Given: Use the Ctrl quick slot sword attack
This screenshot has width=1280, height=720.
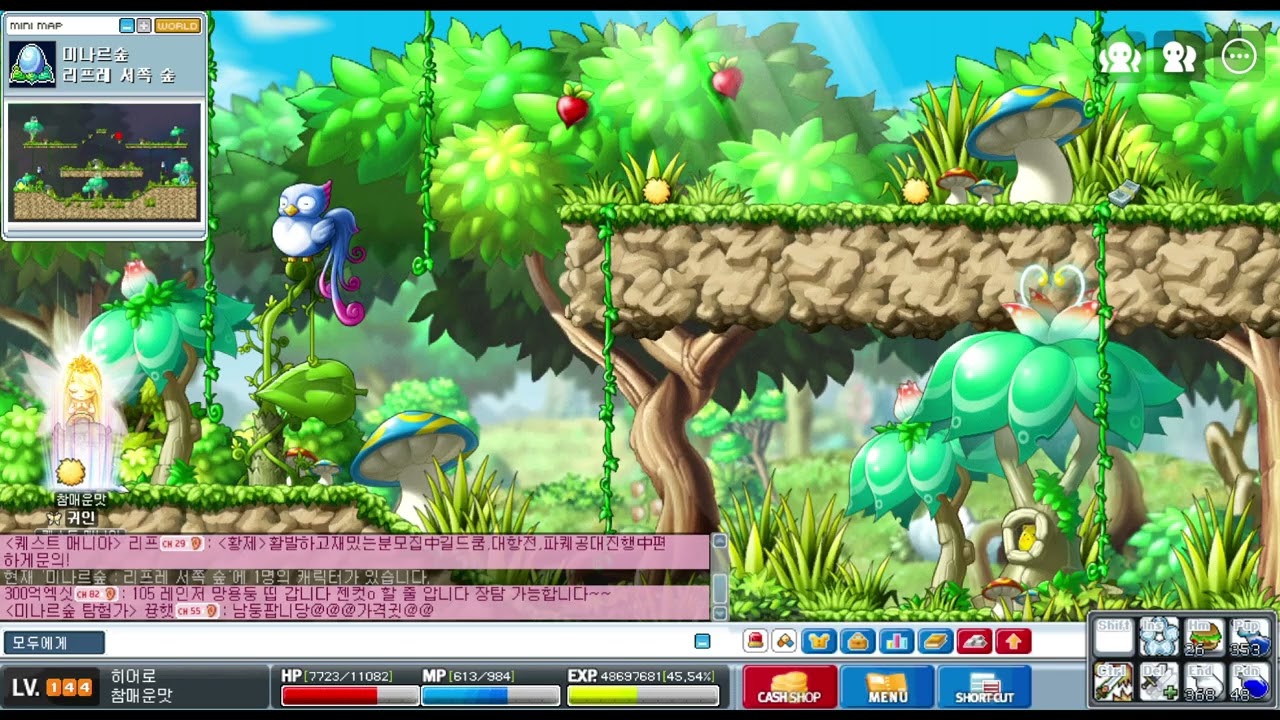Looking at the screenshot, I should tap(1114, 682).
